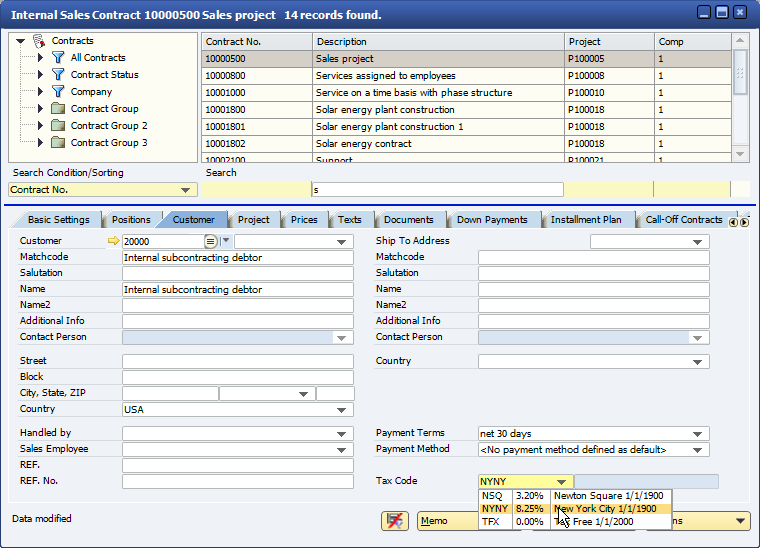The height and width of the screenshot is (548, 760).
Task: Open the ship-to Country dropdown
Action: pyautogui.click(x=697, y=362)
